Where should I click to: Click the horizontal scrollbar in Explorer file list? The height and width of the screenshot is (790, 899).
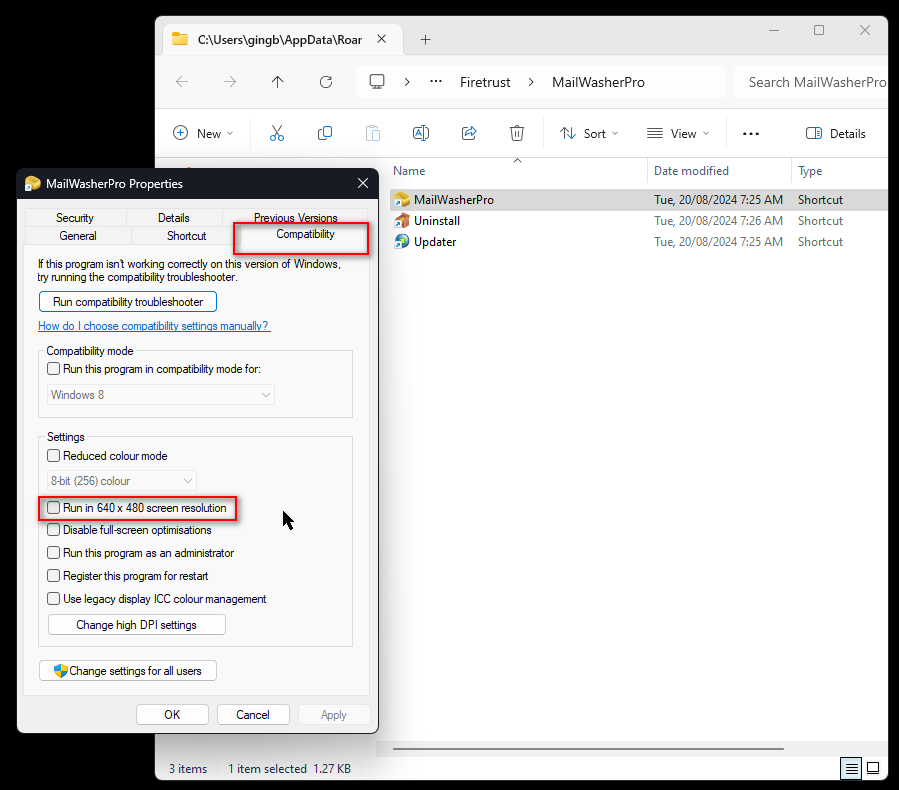point(588,749)
